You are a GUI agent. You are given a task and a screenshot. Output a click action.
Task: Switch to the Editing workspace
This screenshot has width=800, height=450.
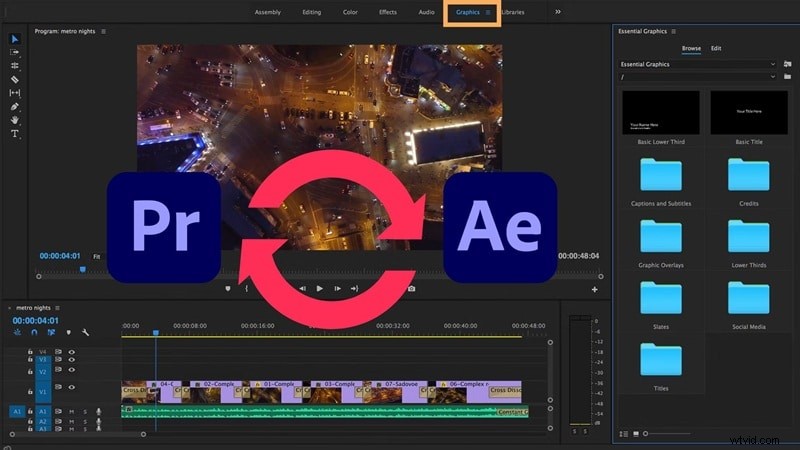312,12
